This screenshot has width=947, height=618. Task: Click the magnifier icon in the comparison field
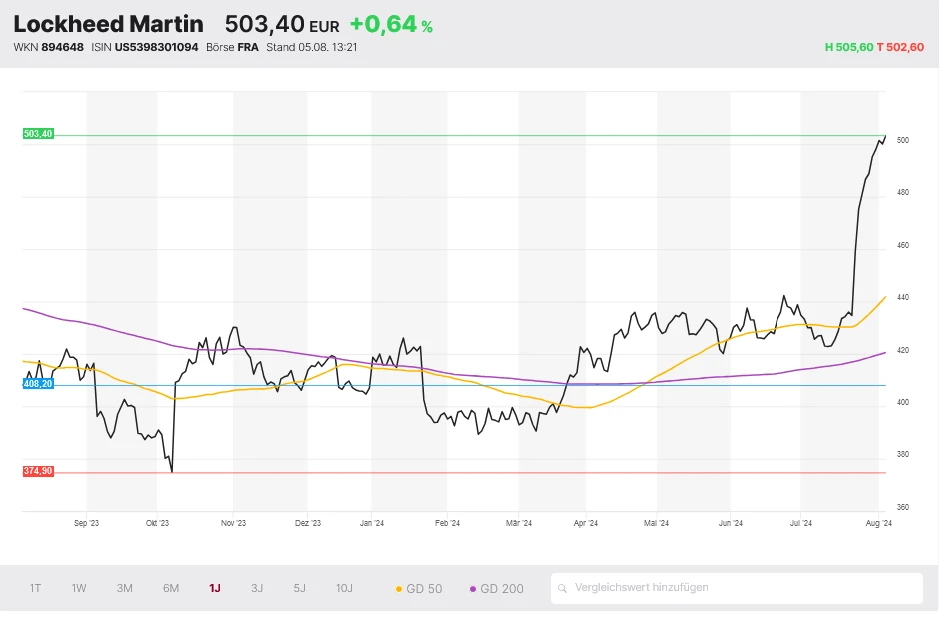(564, 588)
